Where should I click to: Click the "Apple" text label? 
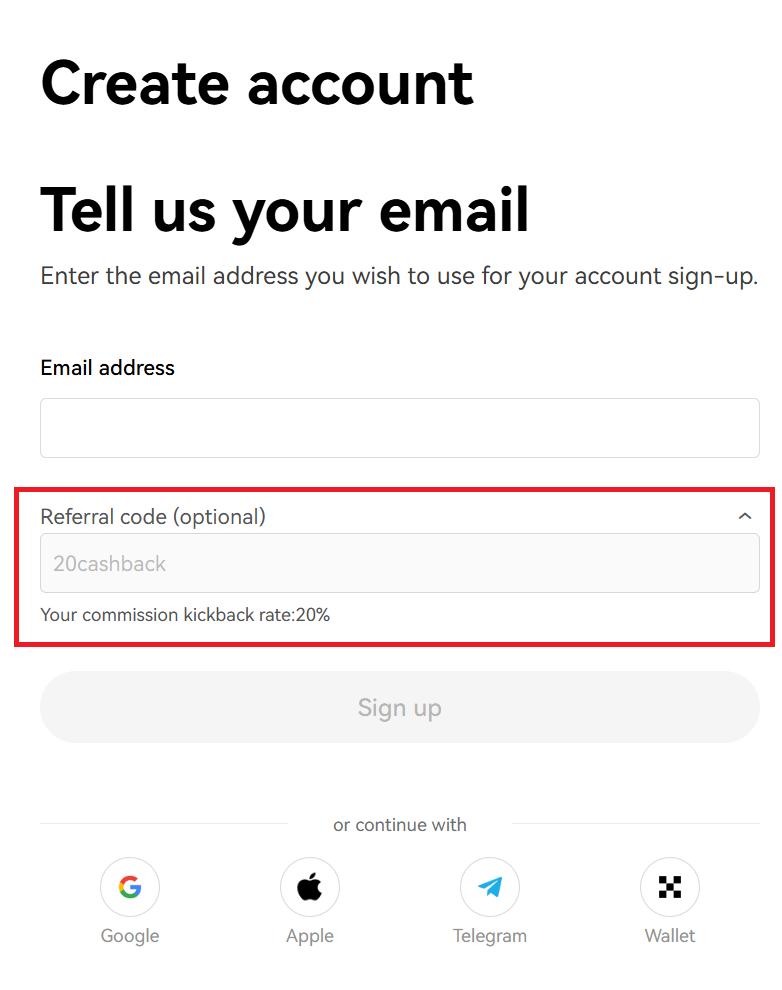[x=310, y=936]
